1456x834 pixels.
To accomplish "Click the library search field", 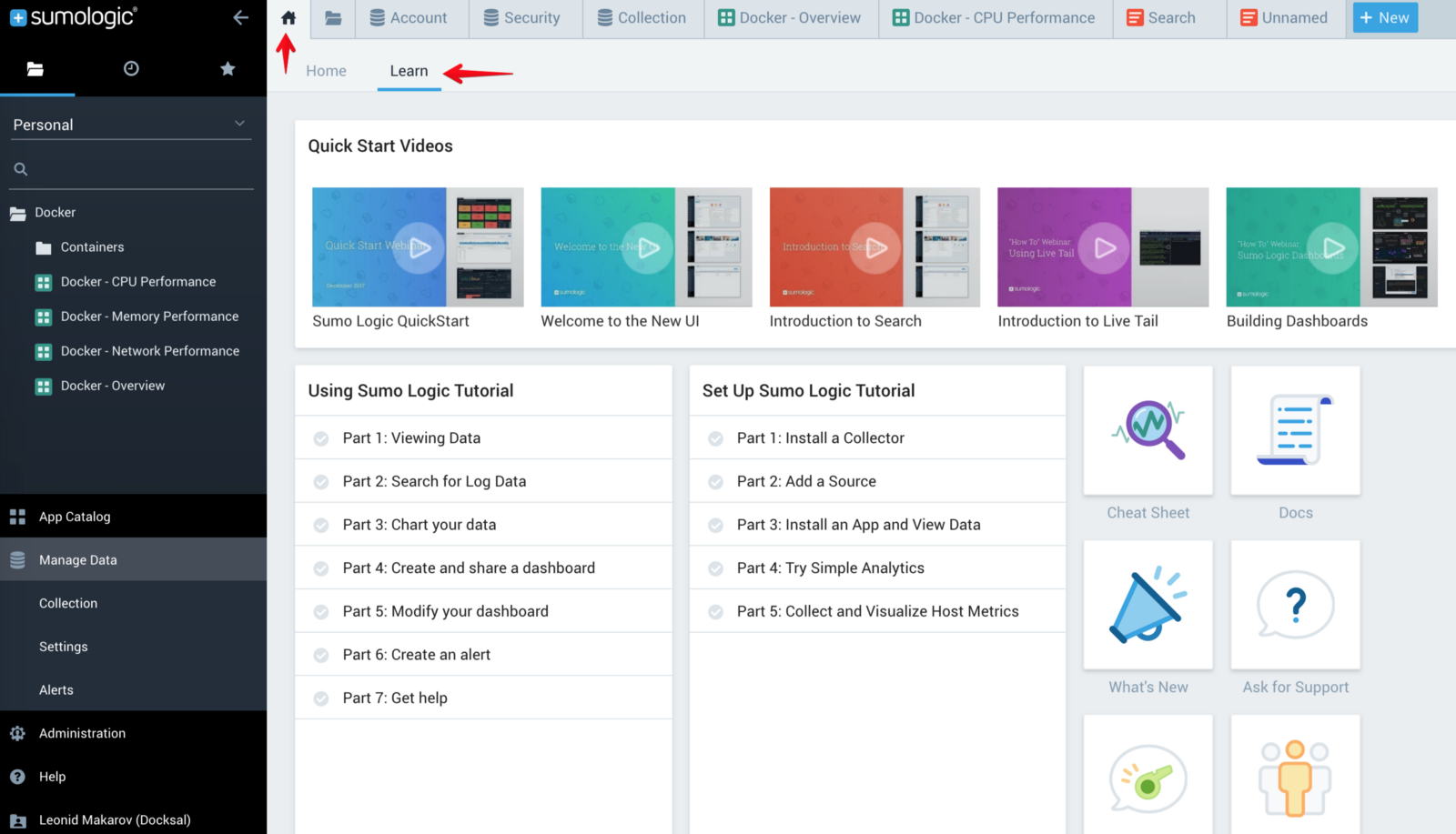I will [136, 169].
